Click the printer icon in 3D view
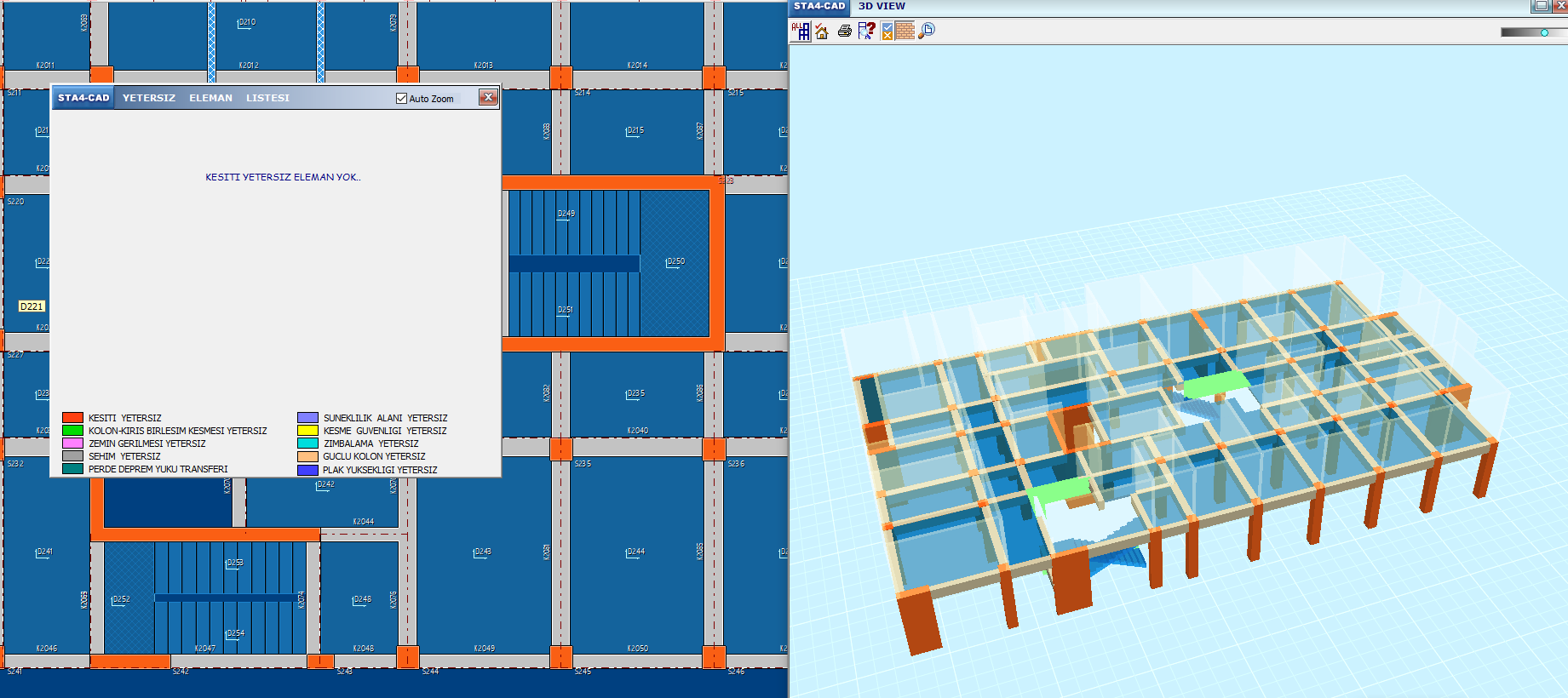Screen dimensions: 1568x698 click(x=844, y=31)
